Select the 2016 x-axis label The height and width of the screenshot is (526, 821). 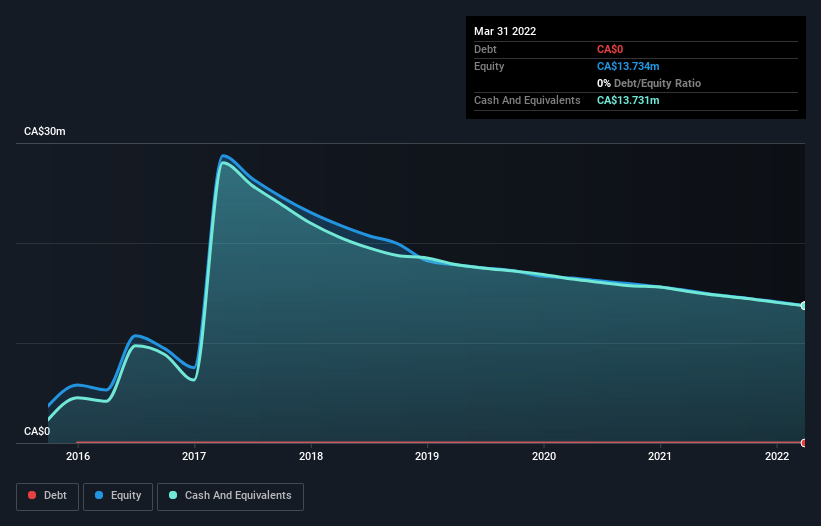(x=78, y=456)
